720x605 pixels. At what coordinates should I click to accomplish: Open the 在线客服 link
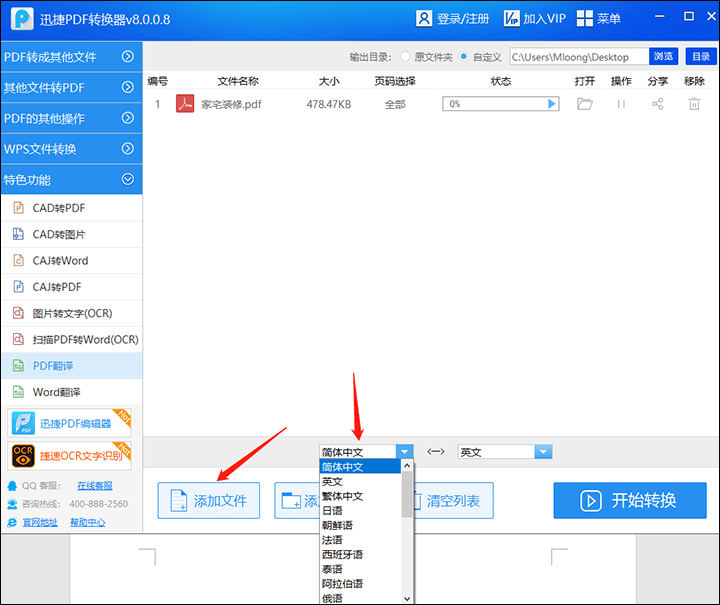coord(95,486)
